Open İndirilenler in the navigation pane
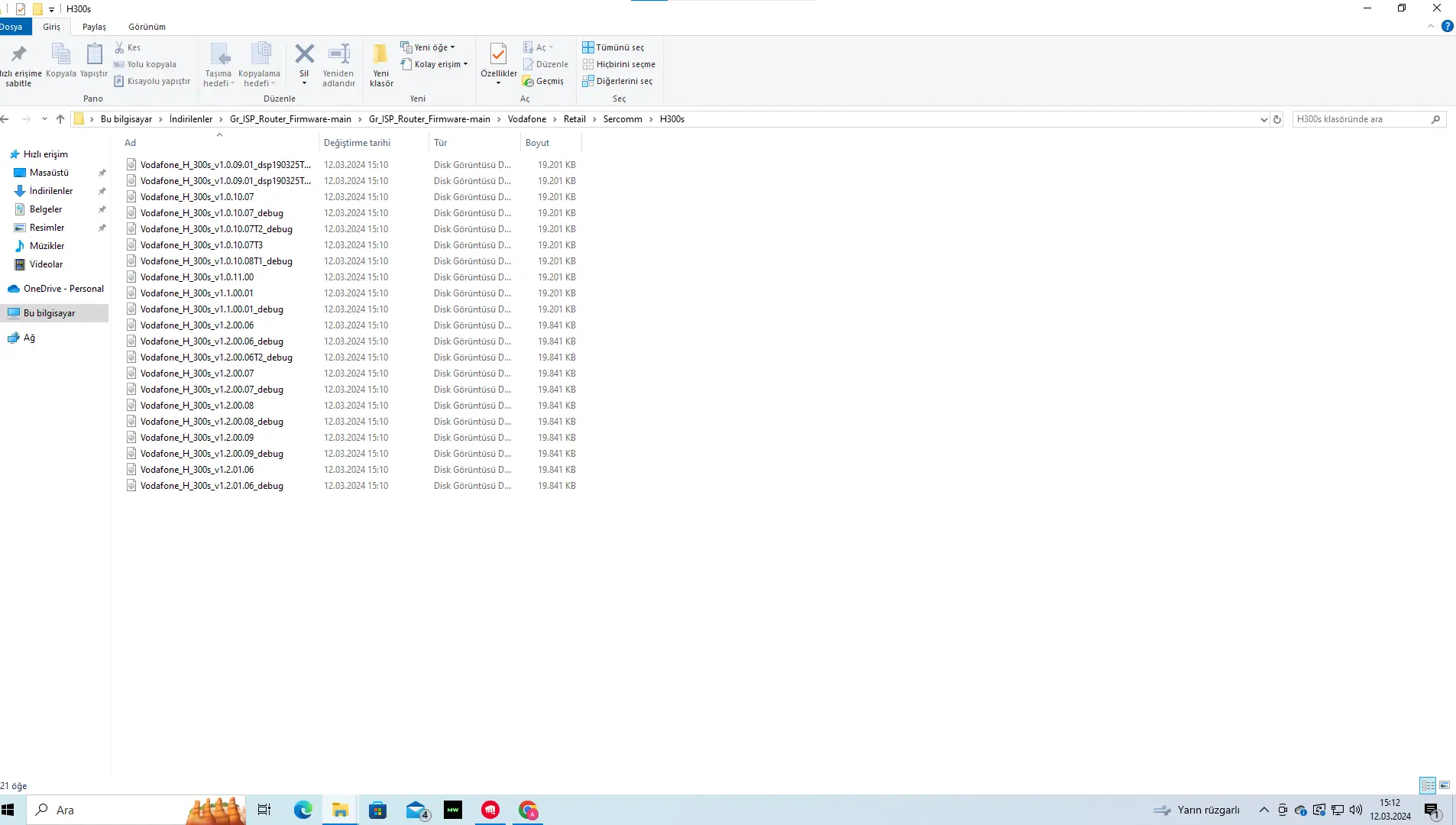Screen dimensions: 1456x825 (x=51, y=191)
